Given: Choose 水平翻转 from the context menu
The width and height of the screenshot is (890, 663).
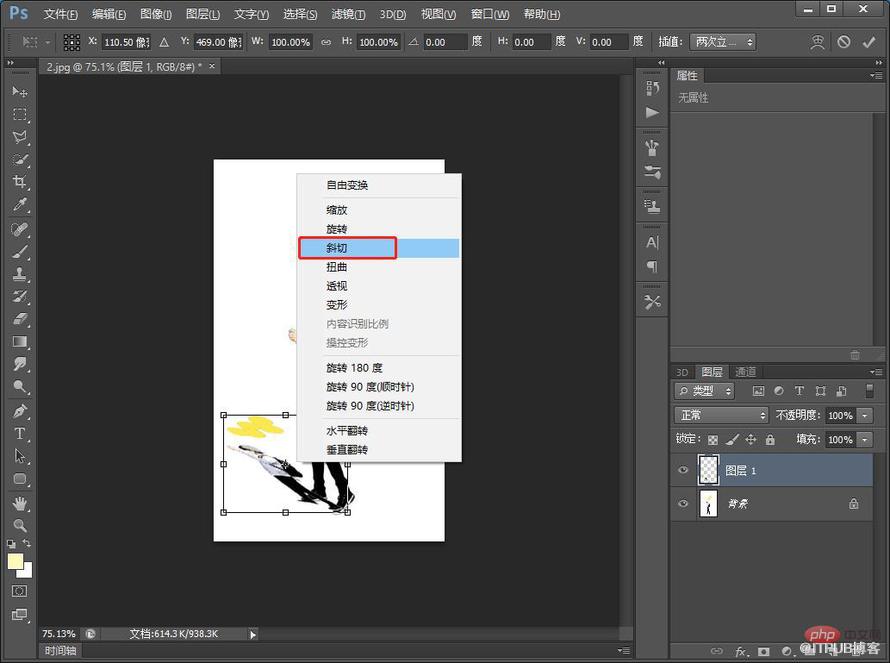Looking at the screenshot, I should click(379, 431).
